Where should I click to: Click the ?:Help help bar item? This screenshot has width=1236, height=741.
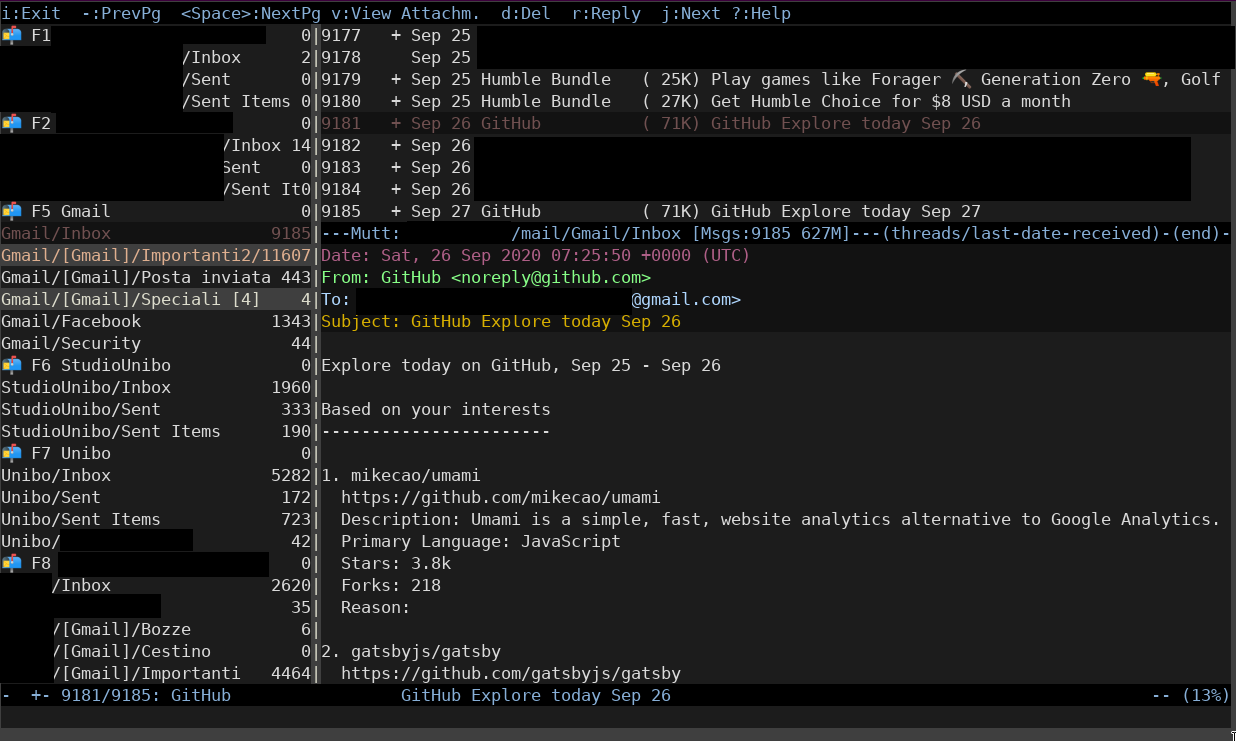[x=761, y=14]
